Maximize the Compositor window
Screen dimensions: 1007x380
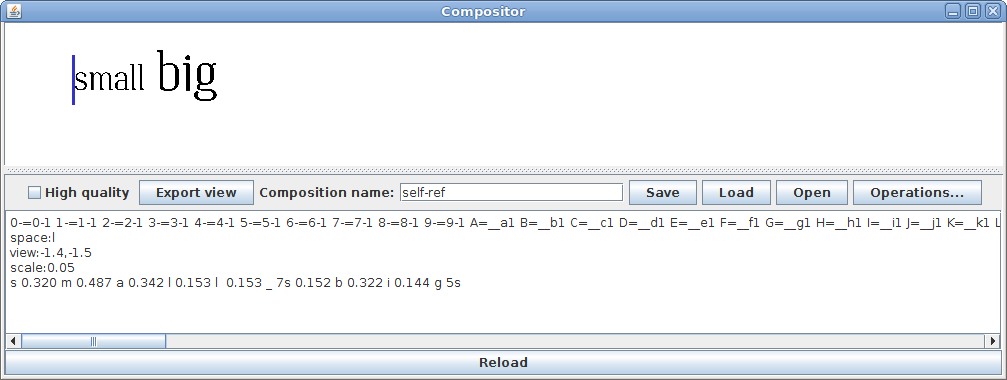pos(974,11)
